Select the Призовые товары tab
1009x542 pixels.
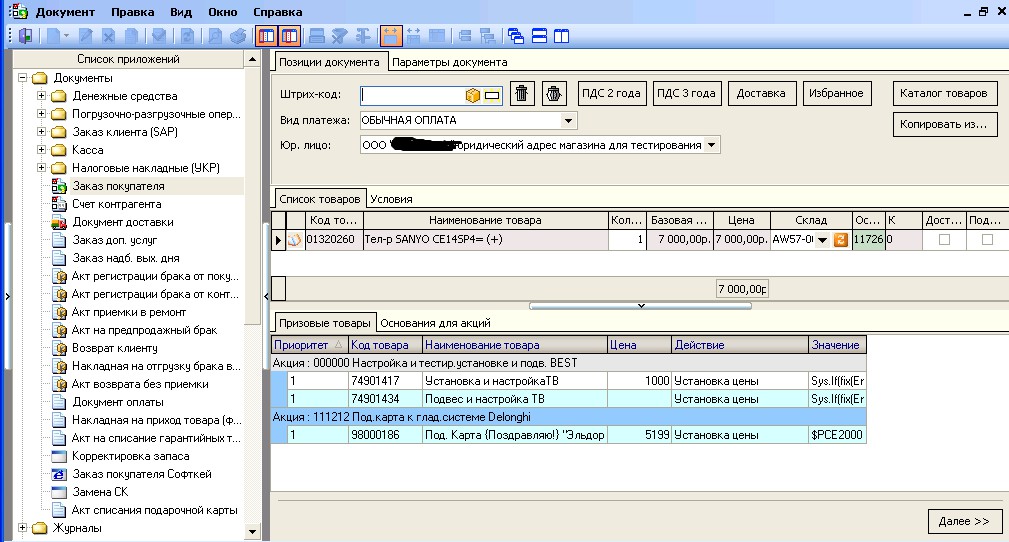(324, 322)
